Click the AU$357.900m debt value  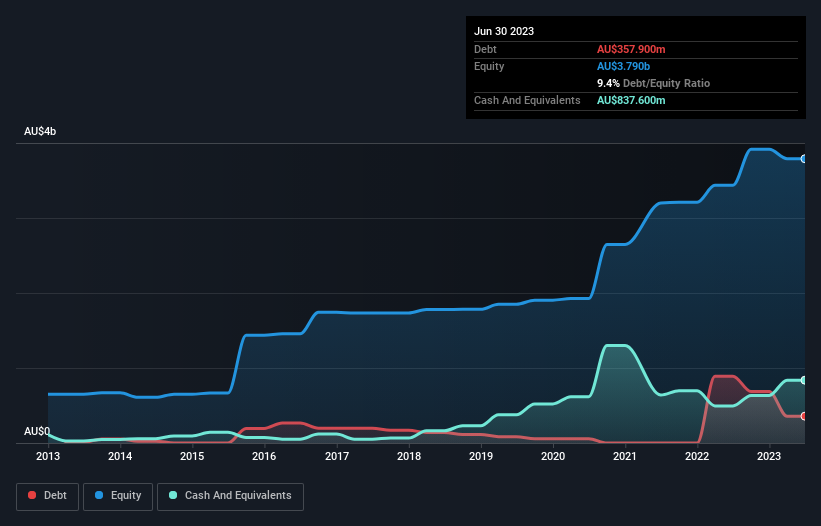click(631, 49)
